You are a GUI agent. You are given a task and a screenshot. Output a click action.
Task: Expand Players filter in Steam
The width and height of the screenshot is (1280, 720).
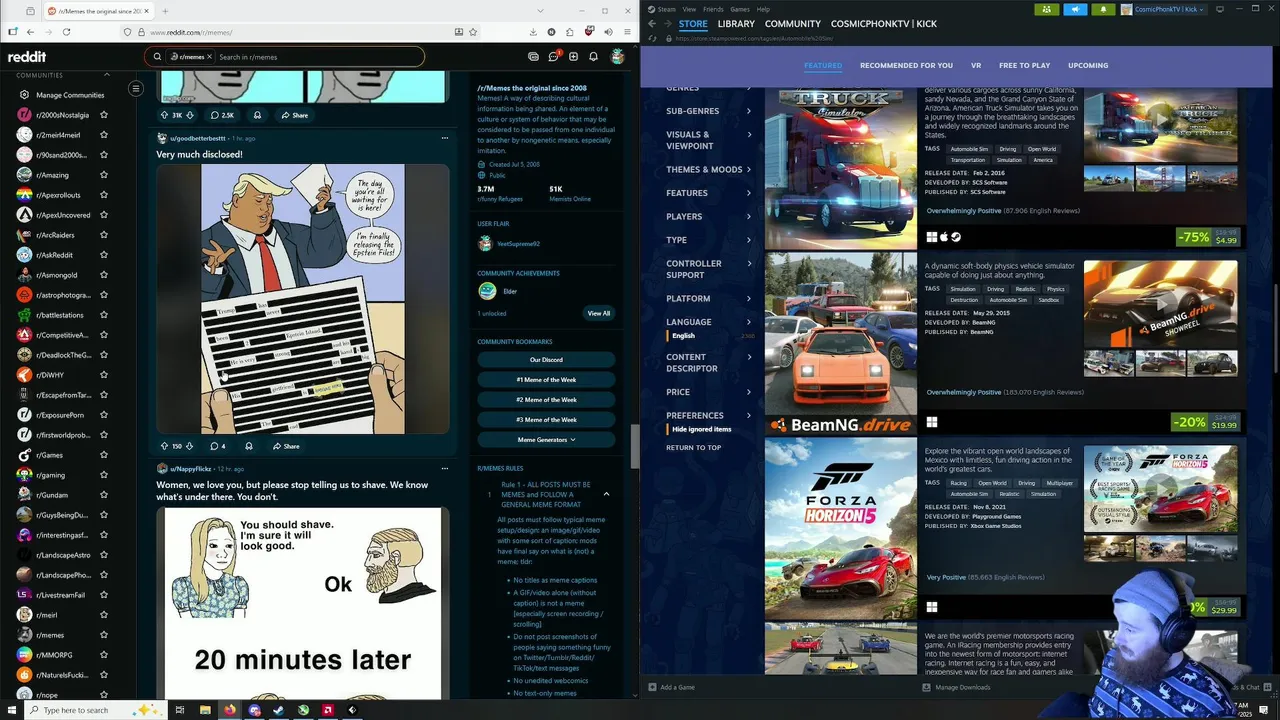click(x=708, y=216)
